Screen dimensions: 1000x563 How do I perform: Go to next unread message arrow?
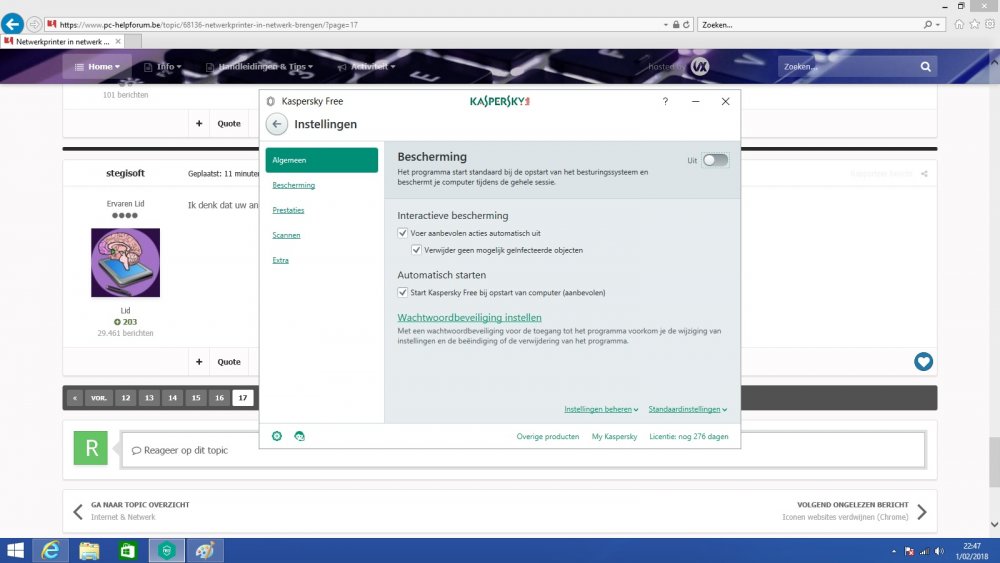(922, 511)
